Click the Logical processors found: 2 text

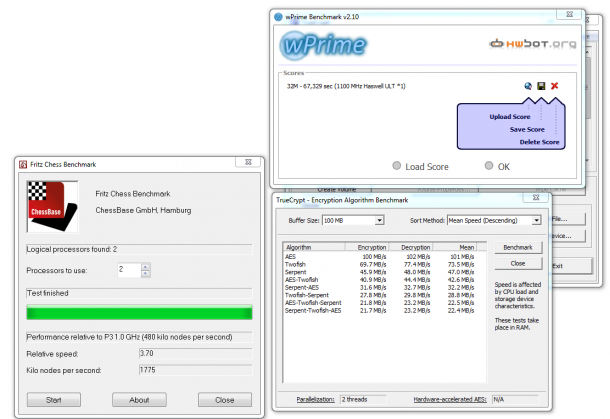click(x=72, y=249)
